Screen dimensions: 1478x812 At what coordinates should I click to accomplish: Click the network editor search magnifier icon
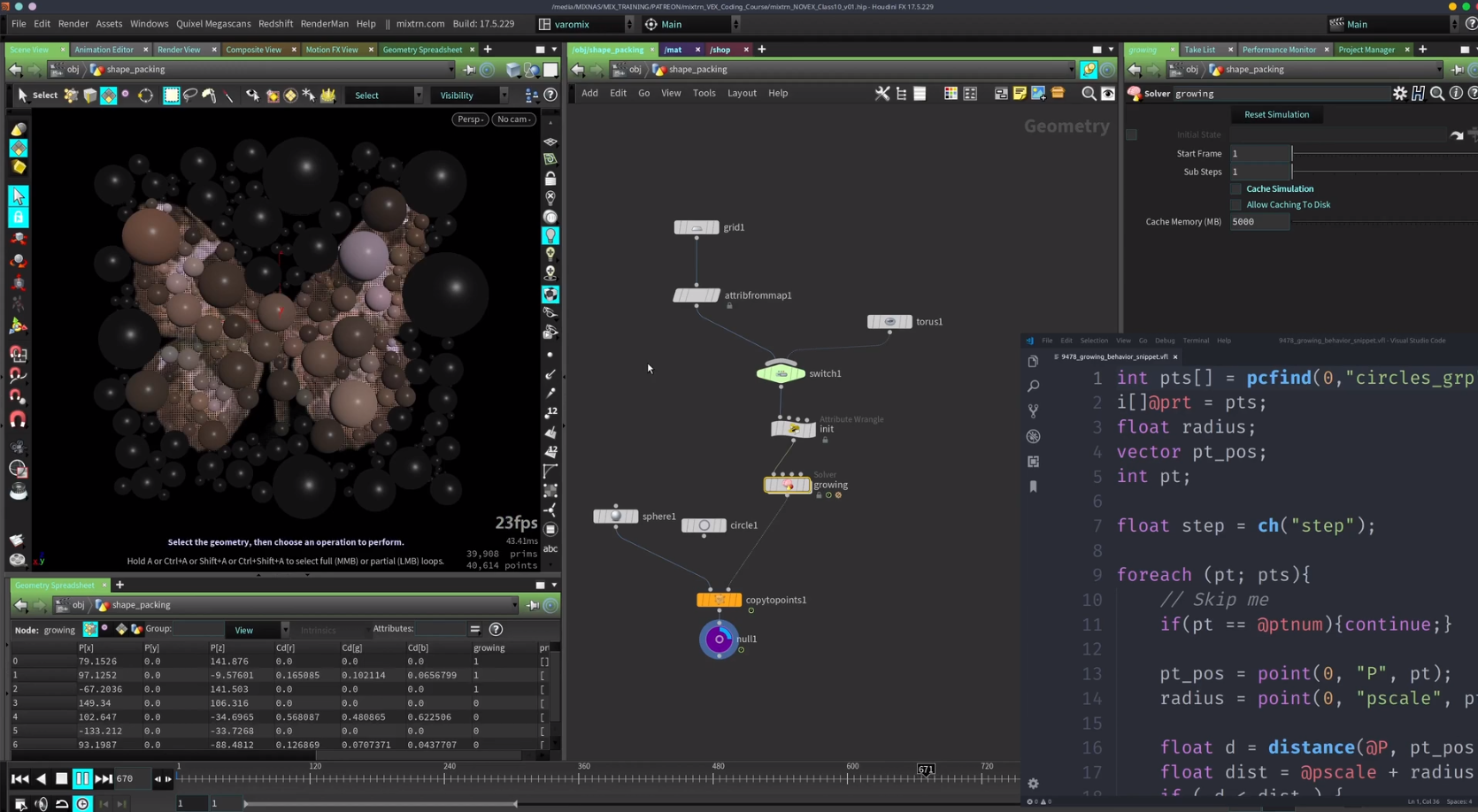pos(1089,94)
